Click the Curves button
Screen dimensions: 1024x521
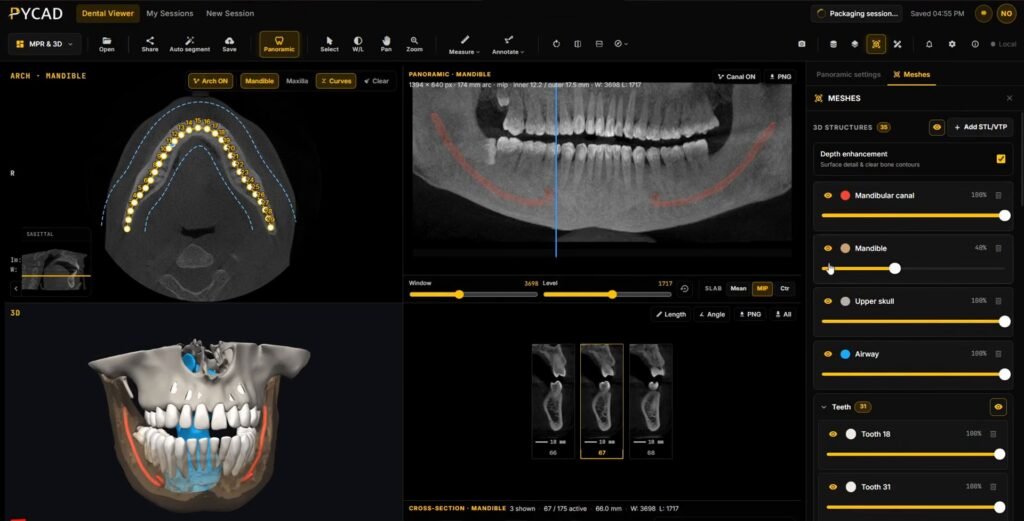(x=336, y=81)
